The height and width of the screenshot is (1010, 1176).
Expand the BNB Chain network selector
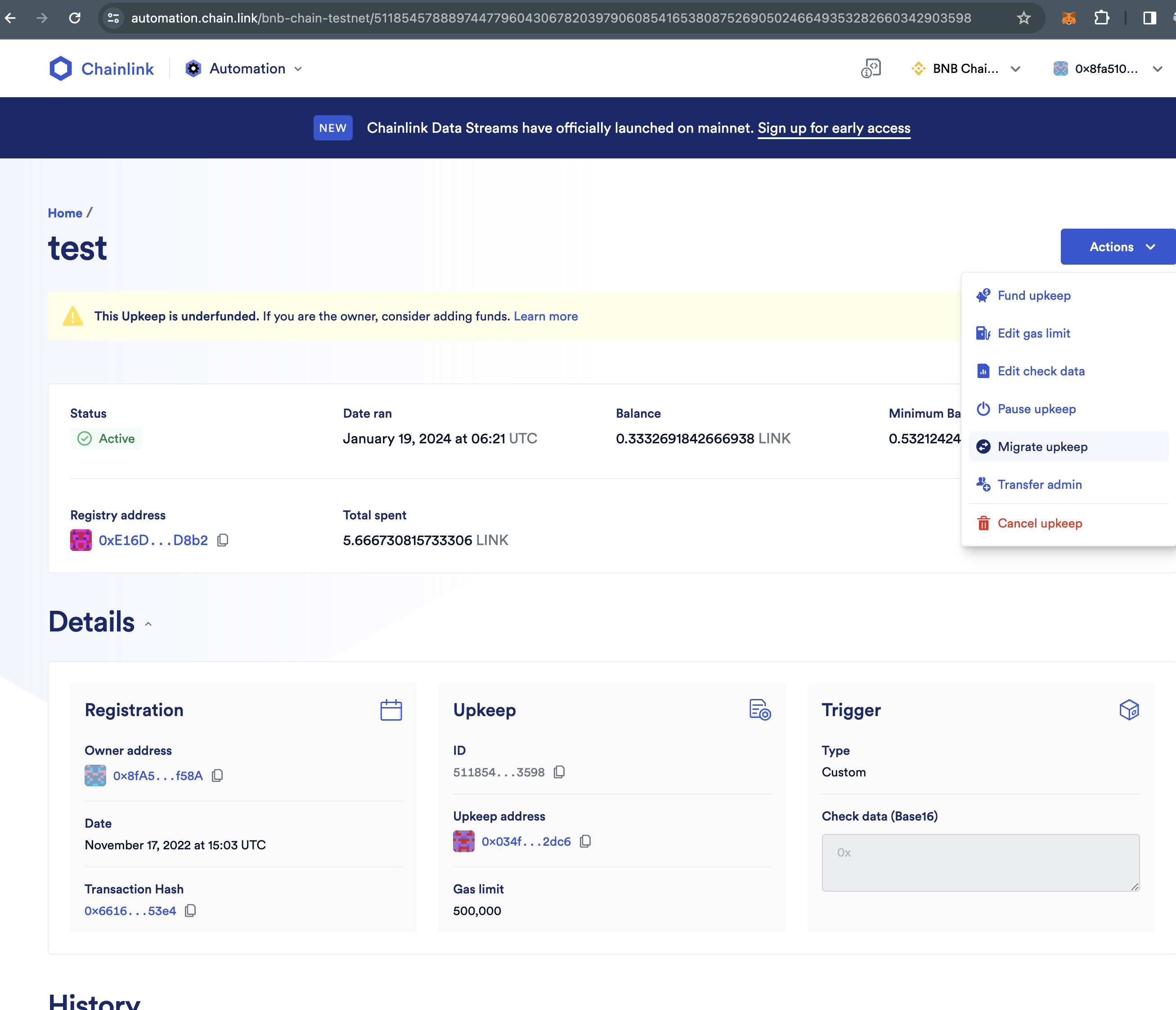[x=966, y=69]
